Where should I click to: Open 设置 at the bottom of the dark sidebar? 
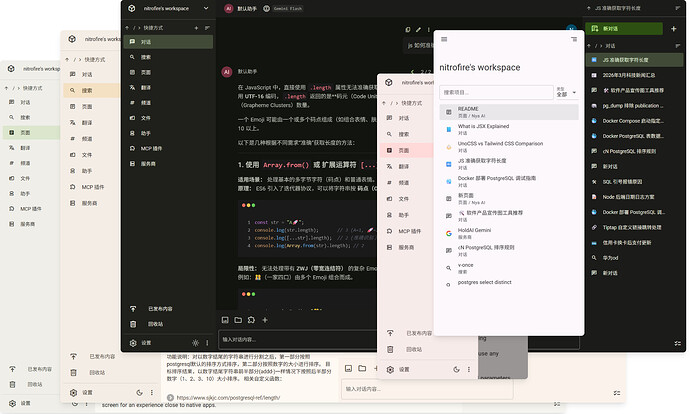(141, 343)
